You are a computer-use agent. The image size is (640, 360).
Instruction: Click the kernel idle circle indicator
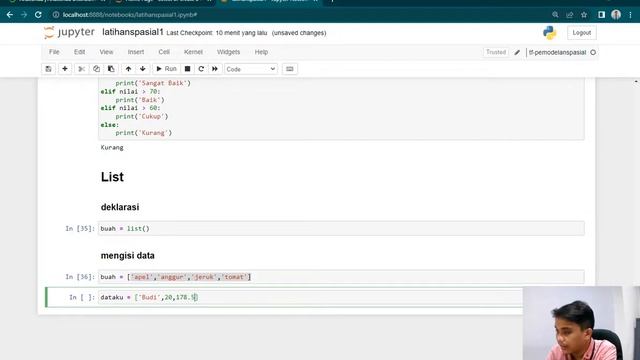click(x=593, y=52)
